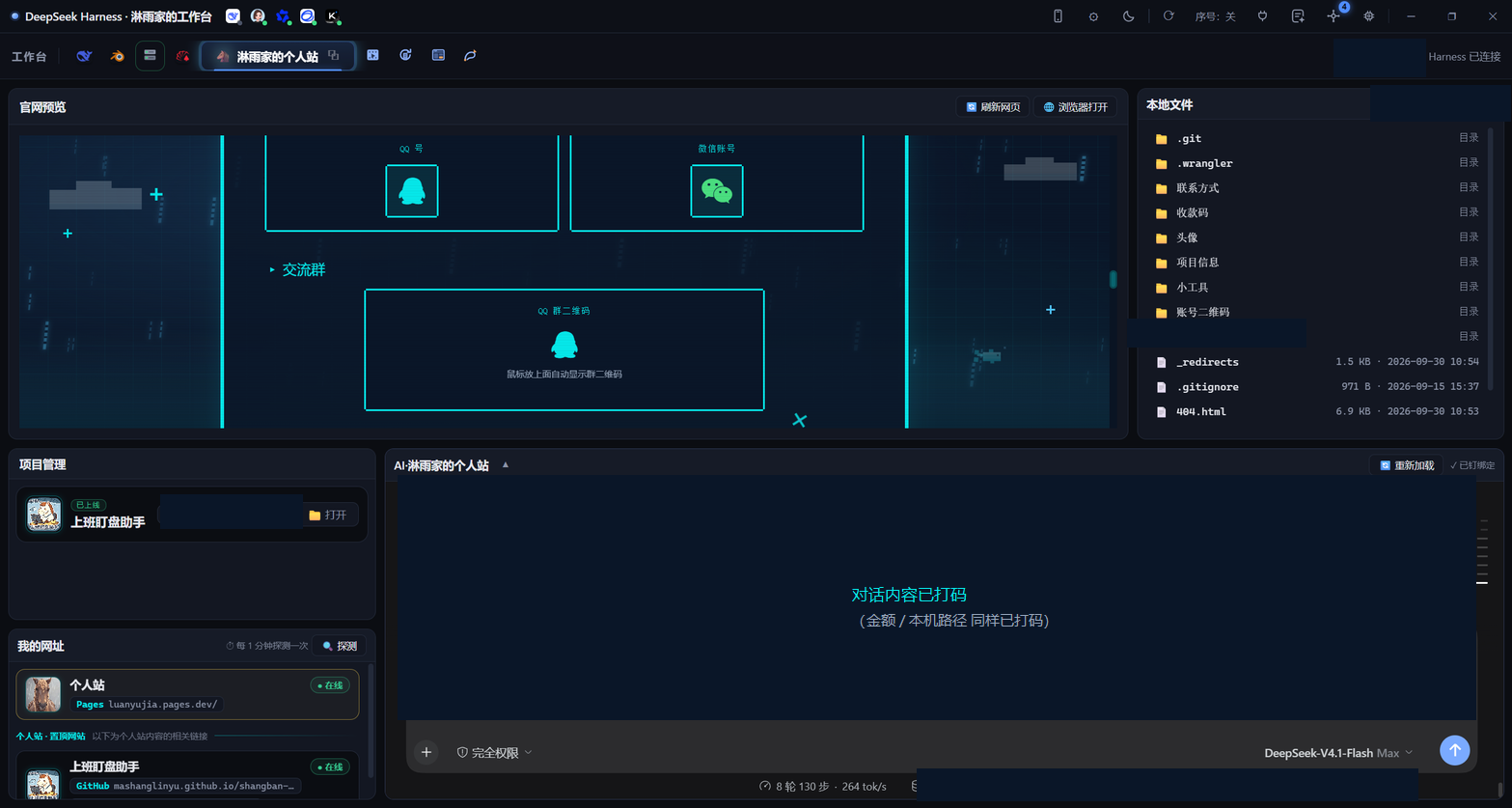
Task: Click the conversation outline markers beside the chat
Action: [1482, 552]
